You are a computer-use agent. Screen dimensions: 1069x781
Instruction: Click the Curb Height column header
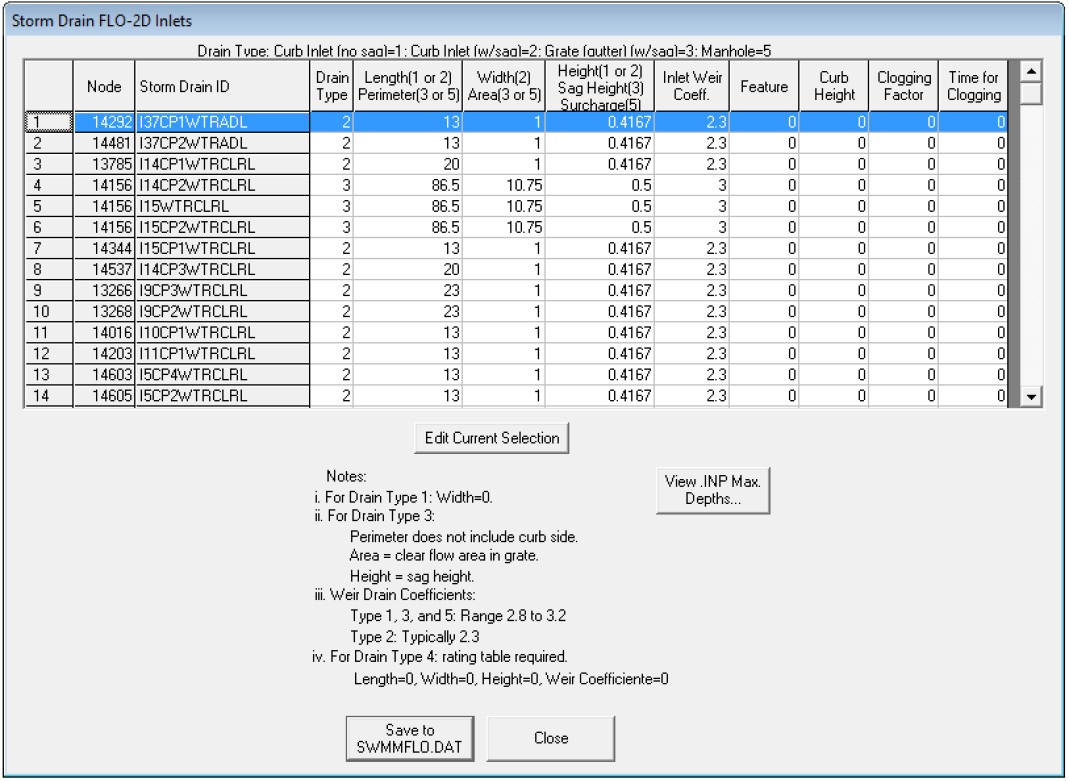pyautogui.click(x=834, y=87)
